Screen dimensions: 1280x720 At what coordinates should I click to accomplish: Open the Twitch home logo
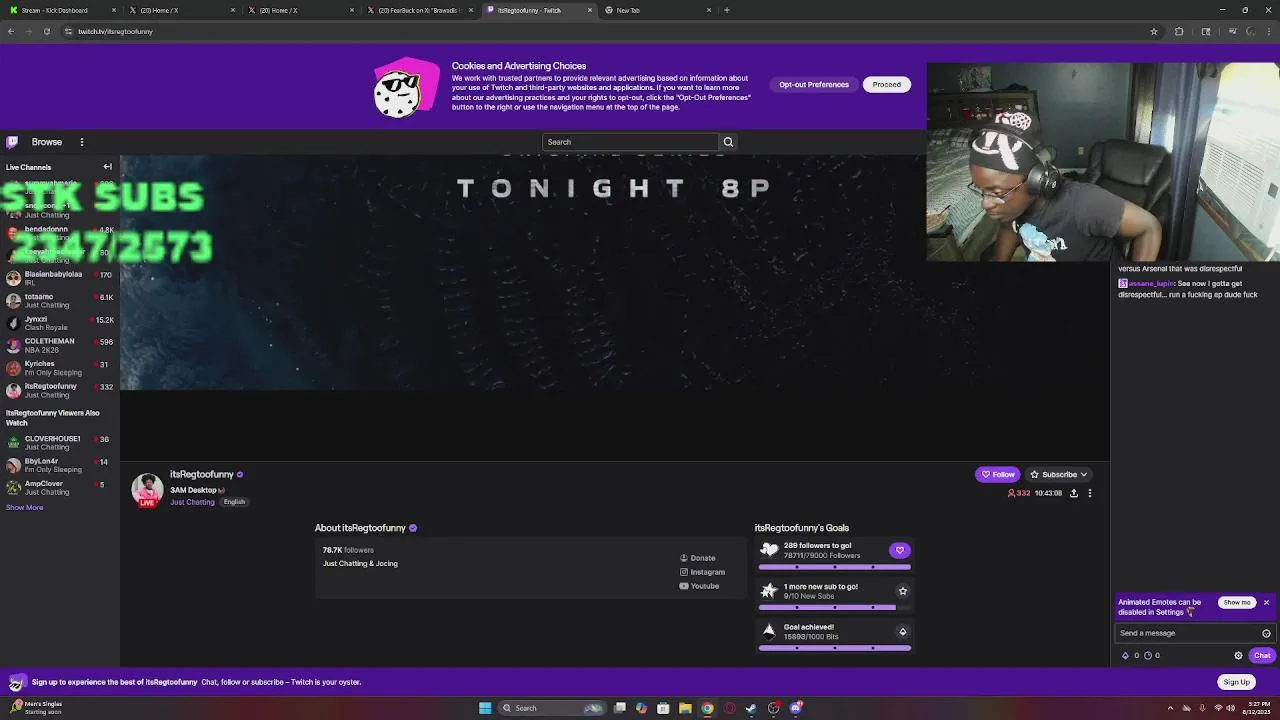[12, 142]
